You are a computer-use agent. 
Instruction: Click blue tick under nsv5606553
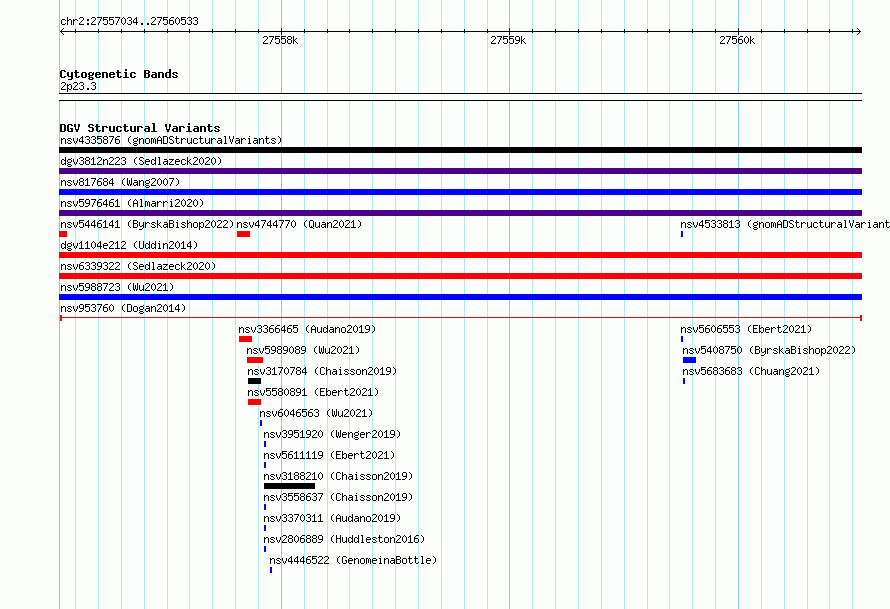click(682, 339)
